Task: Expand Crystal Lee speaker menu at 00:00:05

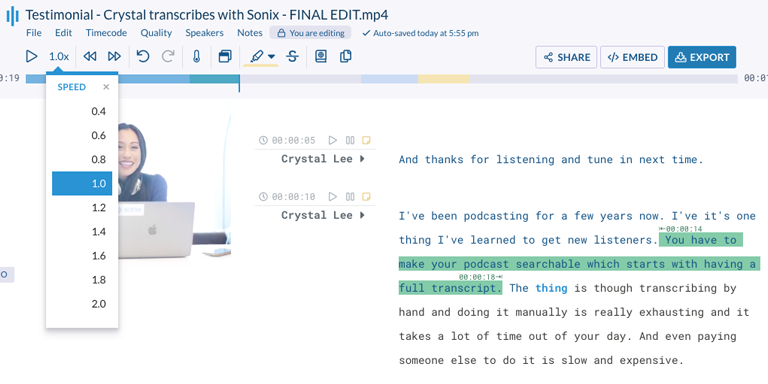Action: tap(362, 159)
